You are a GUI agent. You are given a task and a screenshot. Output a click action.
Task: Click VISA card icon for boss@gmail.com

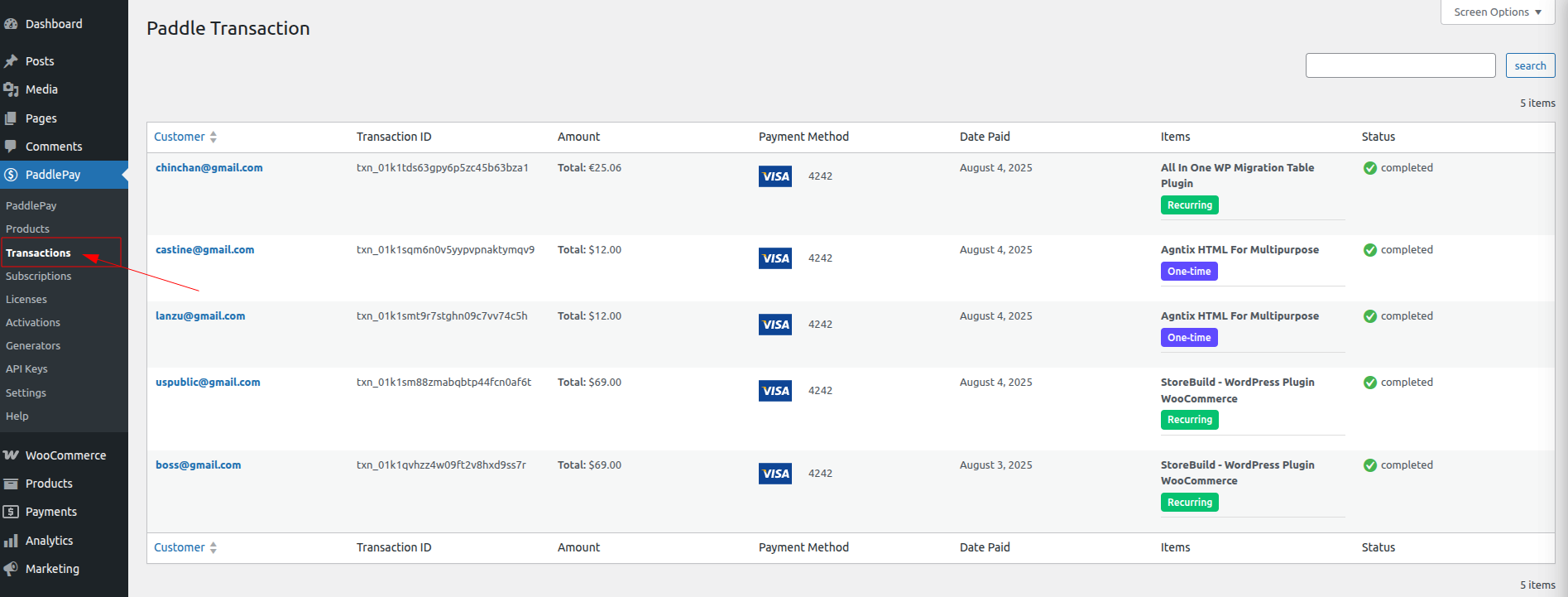(775, 474)
